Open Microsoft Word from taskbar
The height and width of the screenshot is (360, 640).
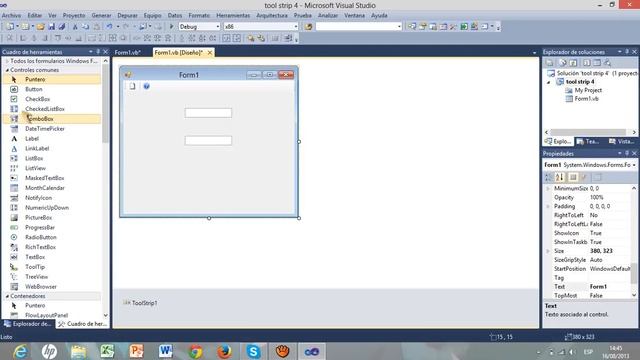pos(166,351)
